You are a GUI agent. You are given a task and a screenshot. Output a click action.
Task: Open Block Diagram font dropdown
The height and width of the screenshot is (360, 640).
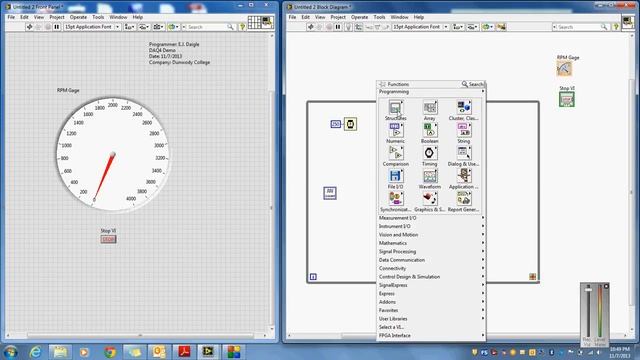[x=420, y=27]
